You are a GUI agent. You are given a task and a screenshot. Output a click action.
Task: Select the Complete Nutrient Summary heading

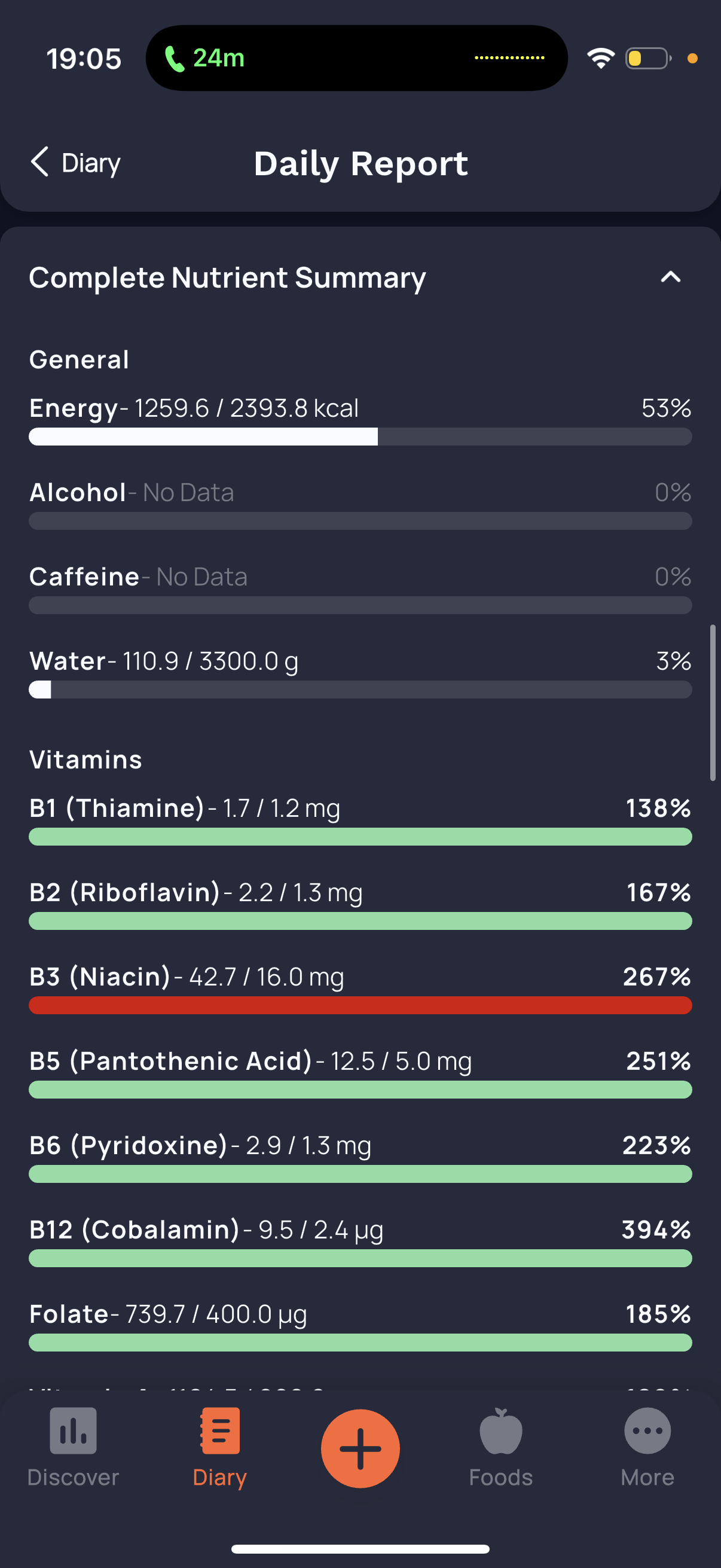click(x=228, y=277)
